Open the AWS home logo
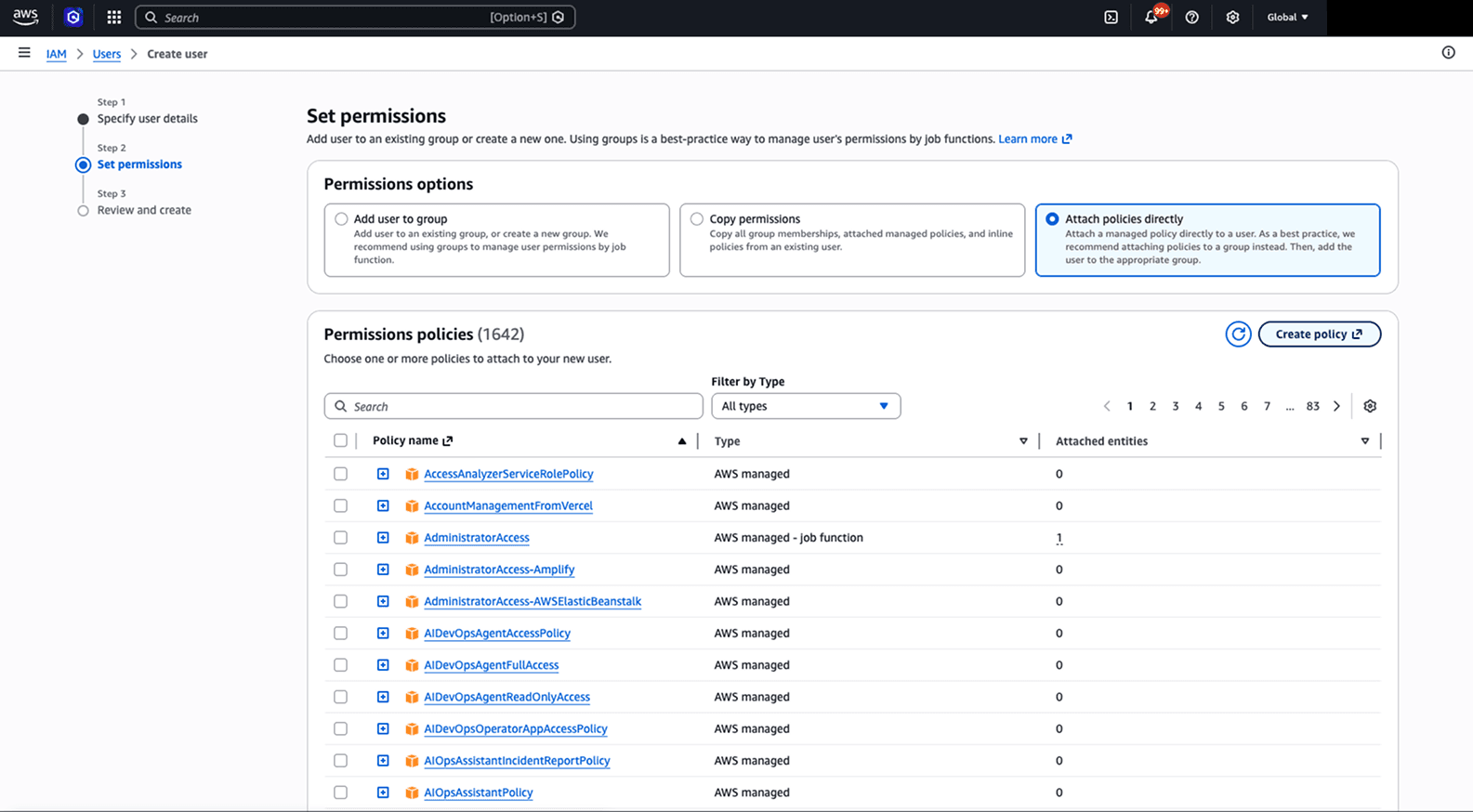Image resolution: width=1473 pixels, height=812 pixels. coord(25,17)
